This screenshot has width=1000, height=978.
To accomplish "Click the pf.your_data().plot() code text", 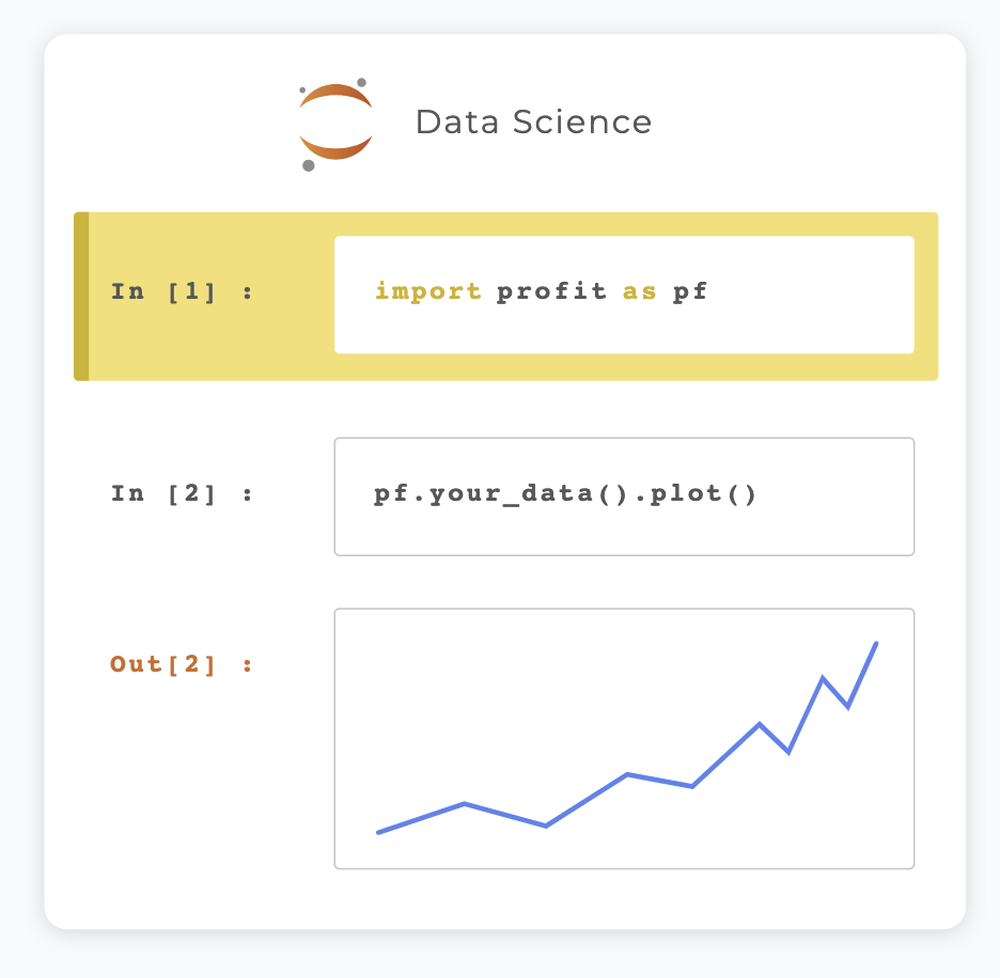I will [564, 494].
